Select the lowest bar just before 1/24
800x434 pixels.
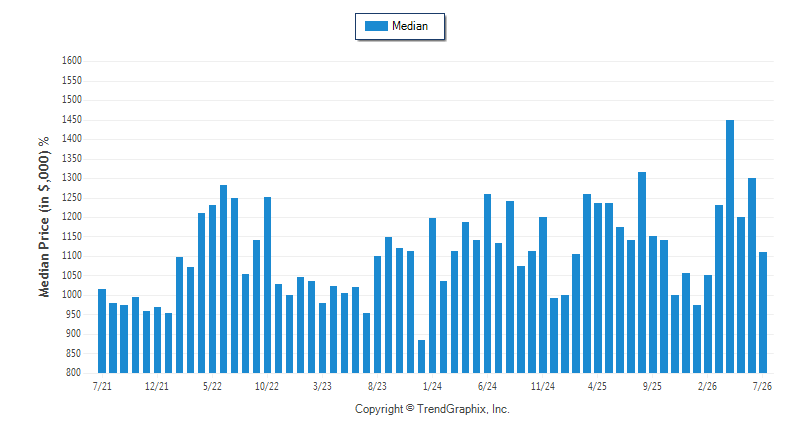click(421, 356)
